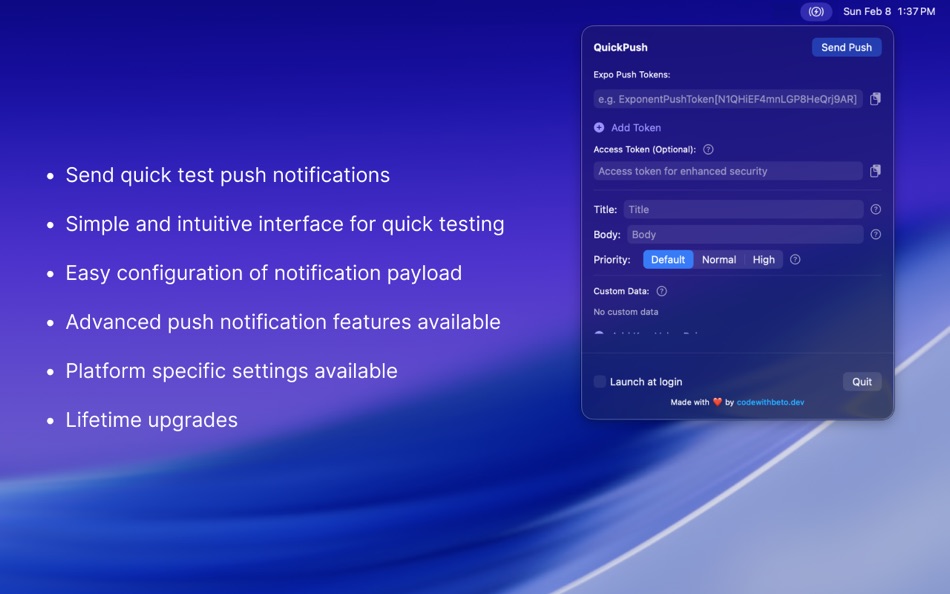Click the QuickPush icon in the menu bar
This screenshot has width=950, height=594.
pos(816,11)
